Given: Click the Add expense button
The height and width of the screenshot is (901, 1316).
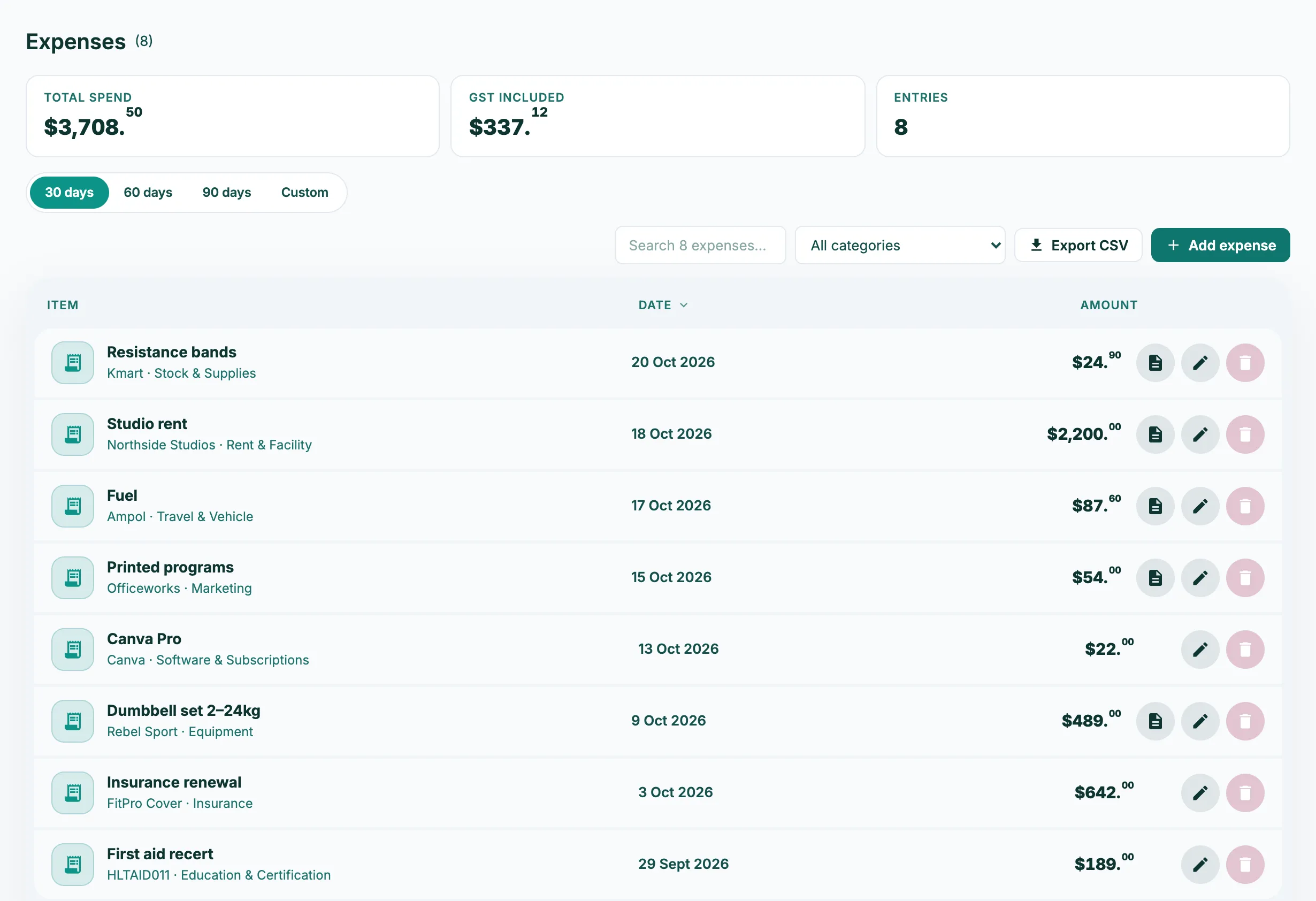Looking at the screenshot, I should (x=1220, y=245).
